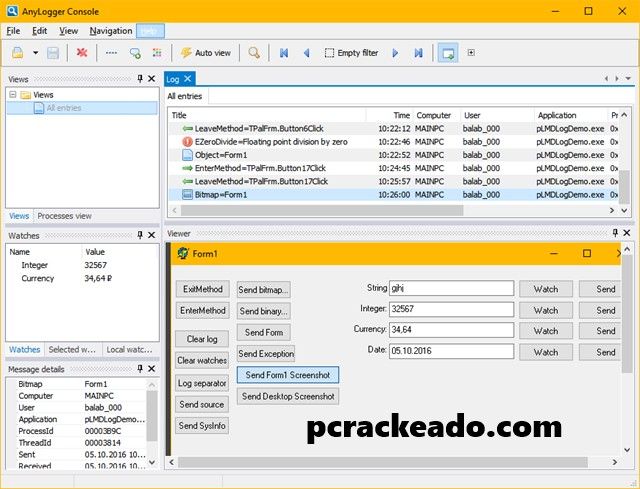Click the Save log toolbar icon

pyautogui.click(x=53, y=52)
